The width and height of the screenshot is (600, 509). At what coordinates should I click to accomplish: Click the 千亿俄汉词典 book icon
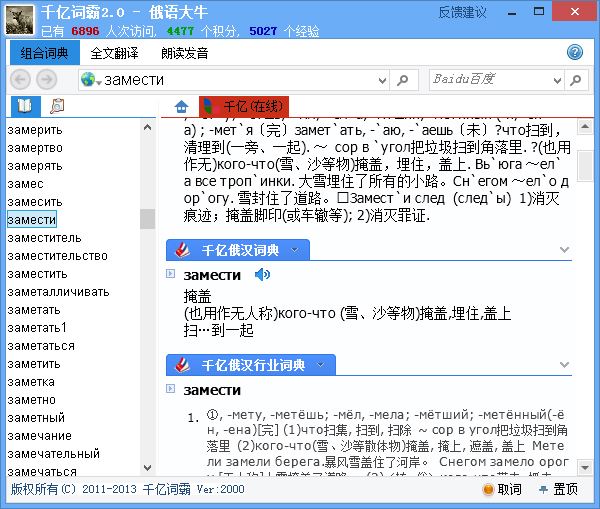pos(183,250)
